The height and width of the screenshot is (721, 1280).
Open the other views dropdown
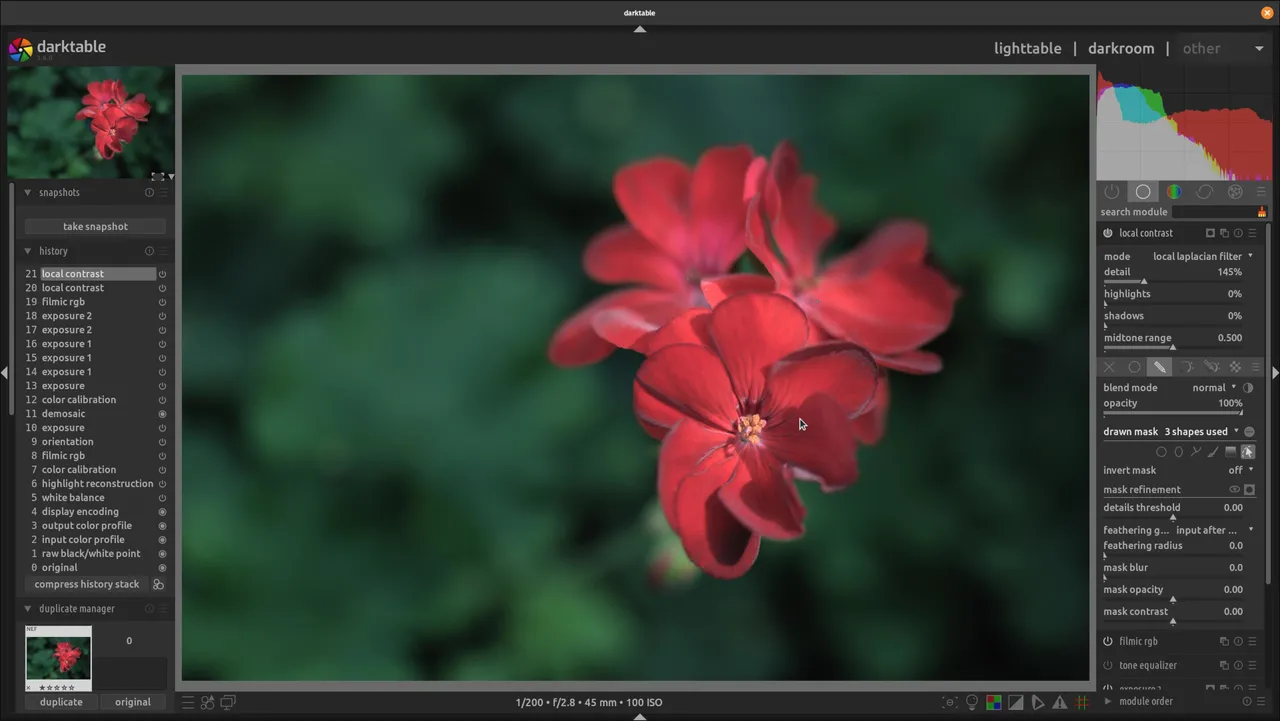click(x=1222, y=48)
